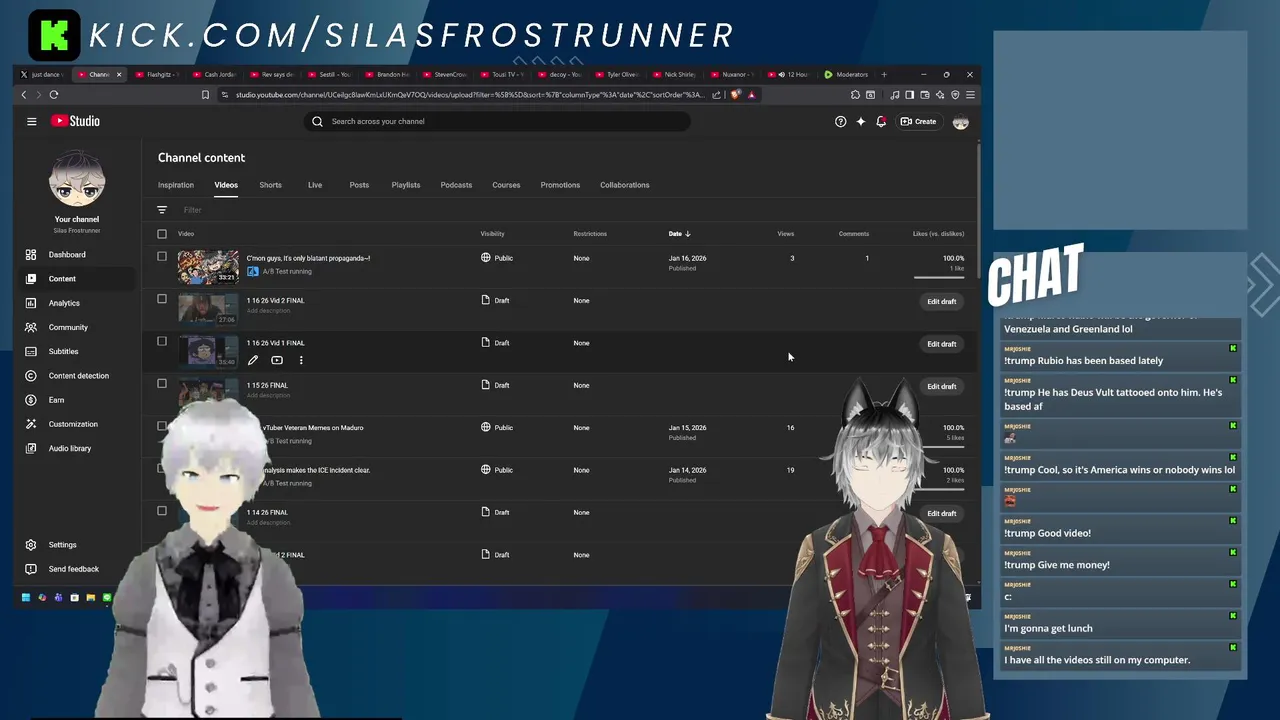This screenshot has height=720, width=1280.
Task: Click Edit draft for 1 14 26 FINAL
Action: click(x=941, y=513)
